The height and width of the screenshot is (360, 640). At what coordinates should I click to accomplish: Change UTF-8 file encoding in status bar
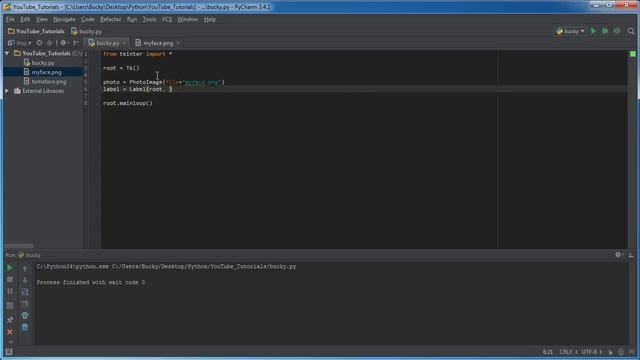(x=591, y=352)
